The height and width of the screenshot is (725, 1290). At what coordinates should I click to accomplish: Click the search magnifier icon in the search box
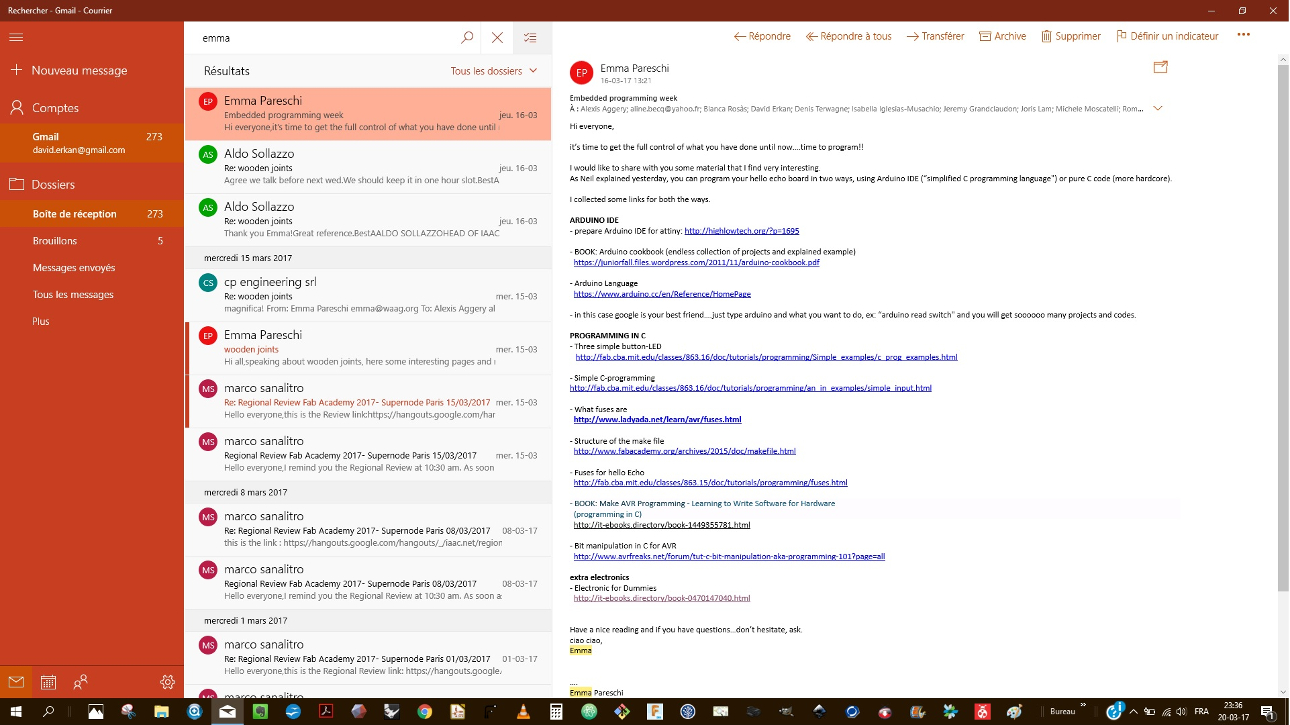467,37
